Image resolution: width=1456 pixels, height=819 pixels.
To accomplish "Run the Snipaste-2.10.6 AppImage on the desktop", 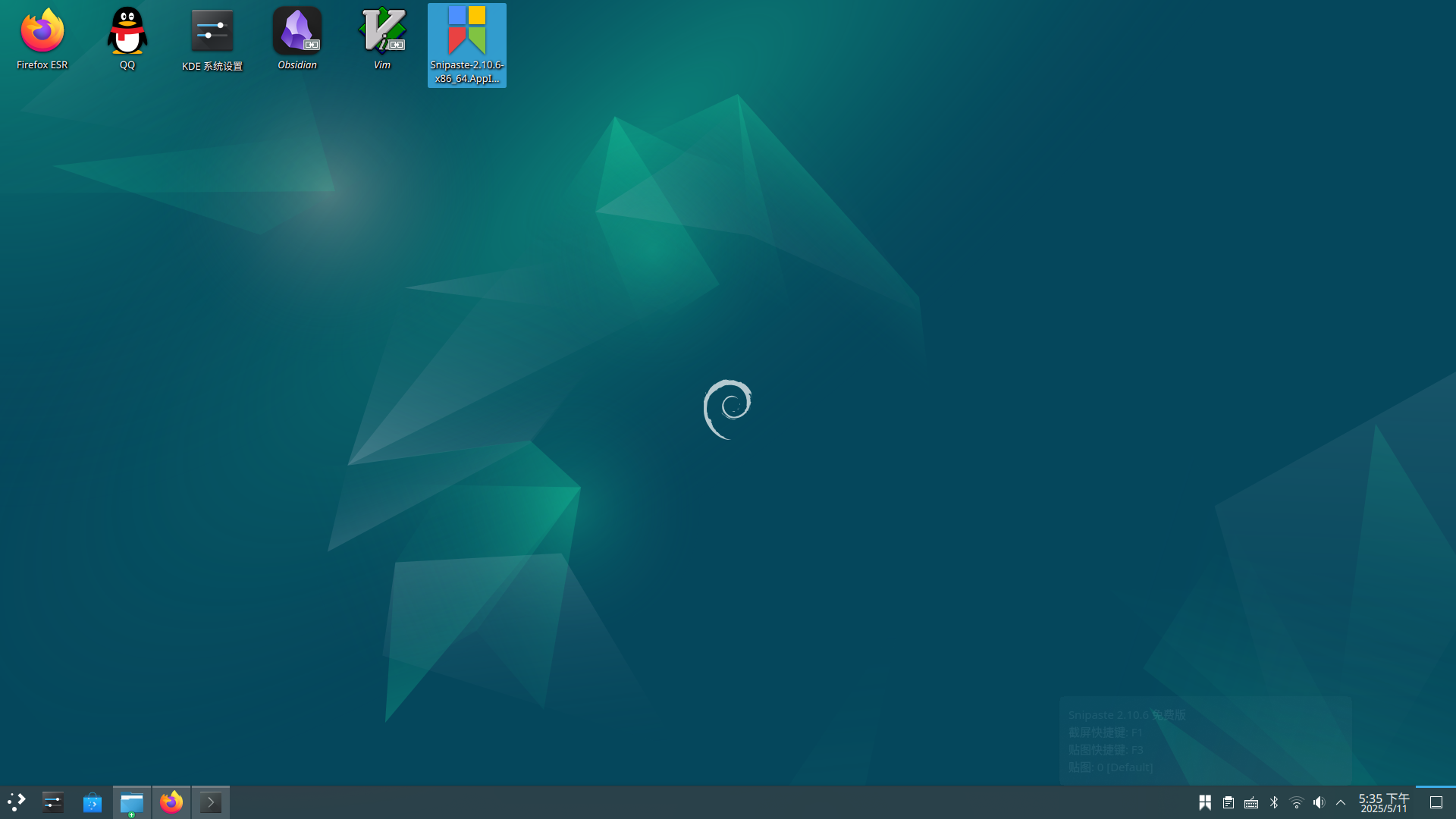I will click(466, 34).
